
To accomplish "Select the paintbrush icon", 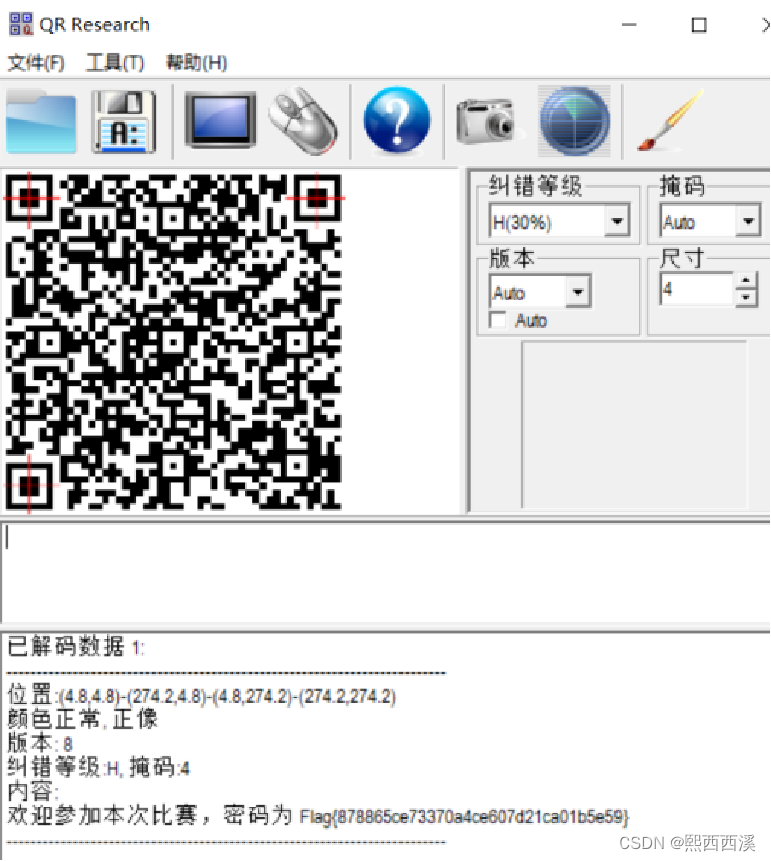I will 670,121.
